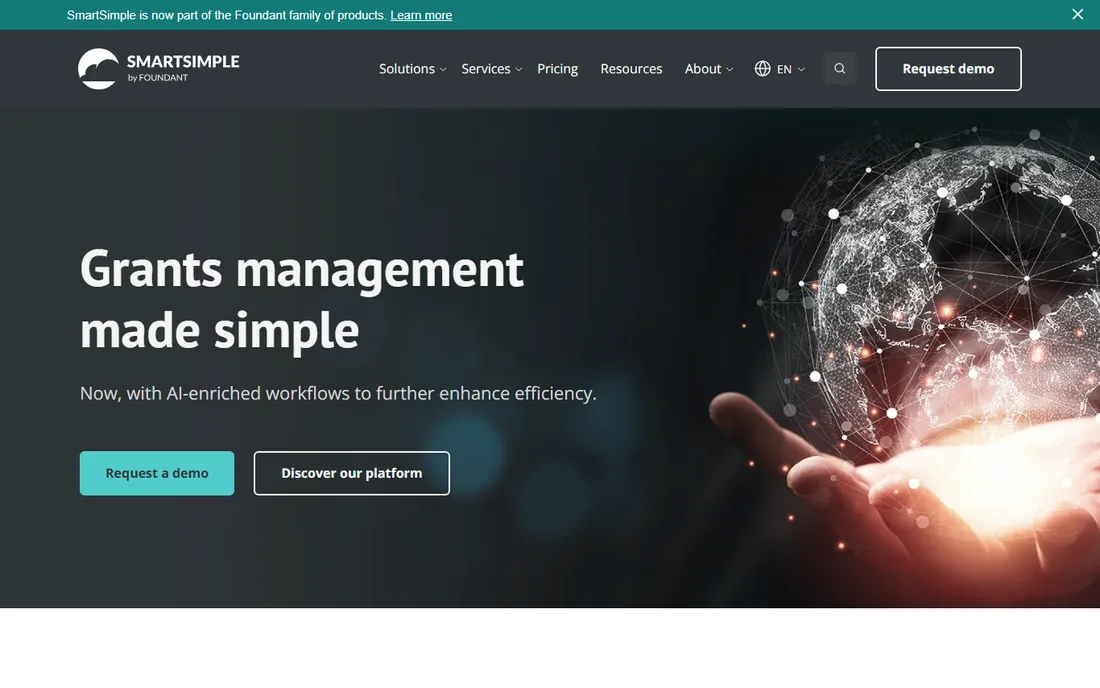Open the Services nav item
Screen dimensions: 1100x688
coord(485,69)
